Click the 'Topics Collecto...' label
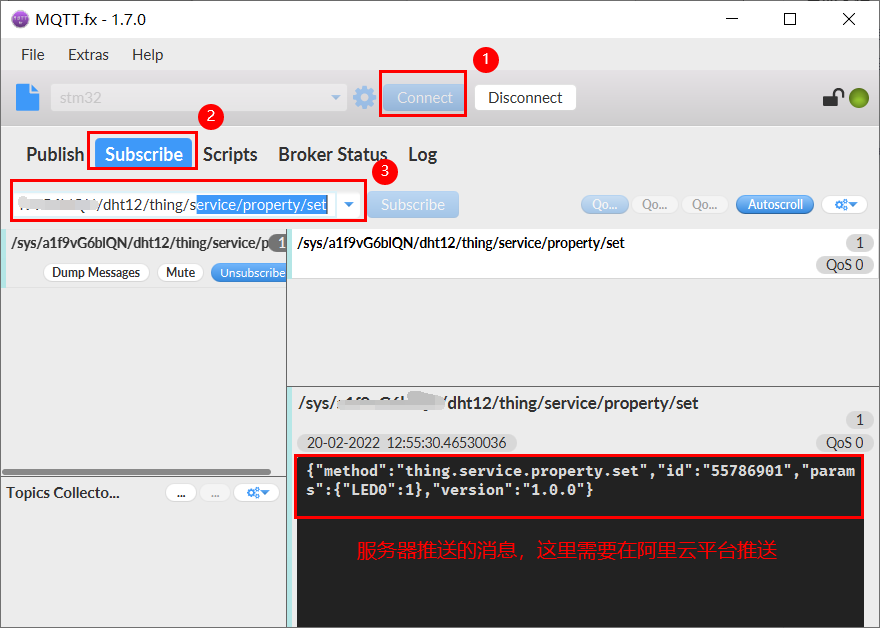 (63, 493)
